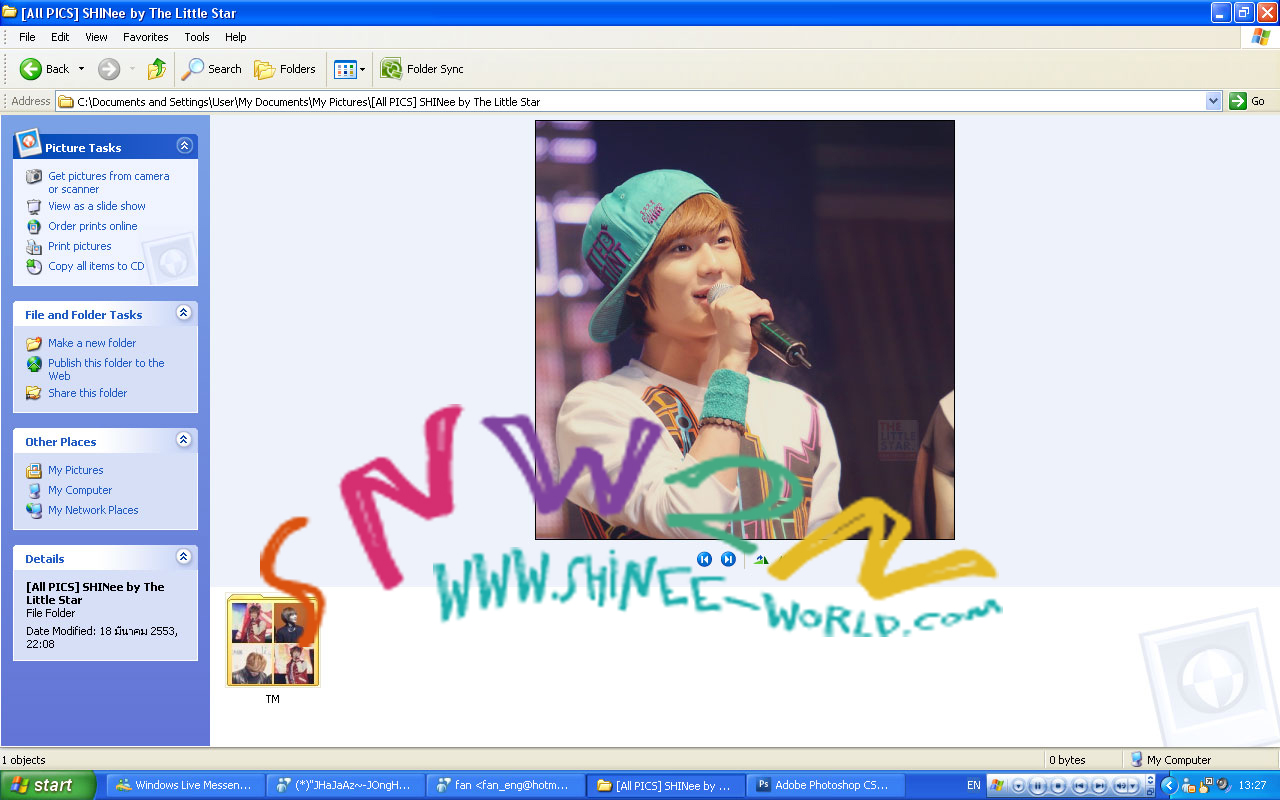The width and height of the screenshot is (1280, 800).
Task: Open My Pictures from Other Places
Action: 76,470
